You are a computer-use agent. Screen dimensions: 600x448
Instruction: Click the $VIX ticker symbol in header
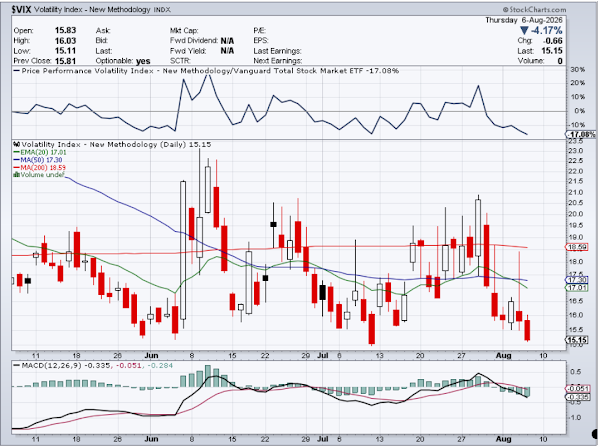21,10
